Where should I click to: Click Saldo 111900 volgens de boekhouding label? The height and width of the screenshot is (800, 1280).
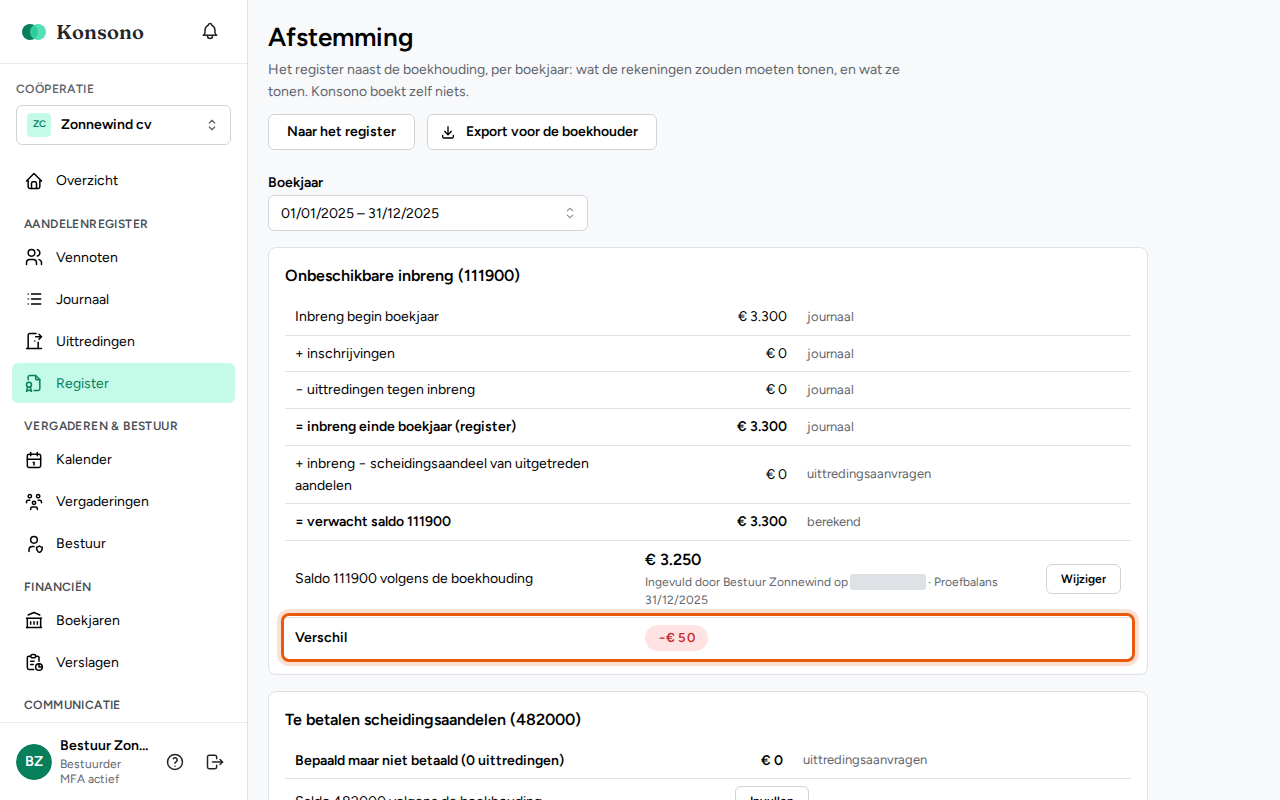[x=414, y=579]
